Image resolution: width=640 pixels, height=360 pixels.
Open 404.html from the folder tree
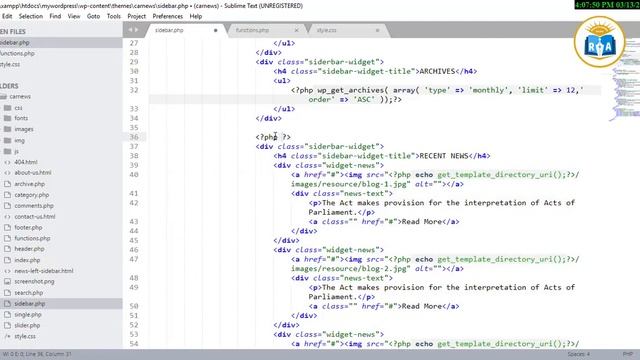[x=26, y=162]
